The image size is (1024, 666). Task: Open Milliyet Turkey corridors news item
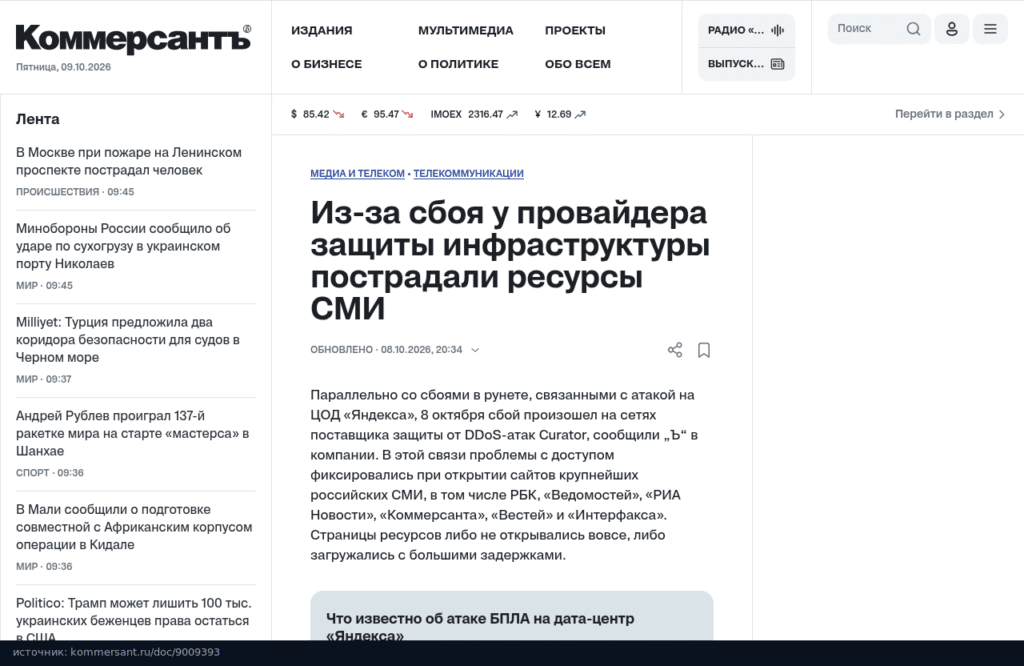128,340
